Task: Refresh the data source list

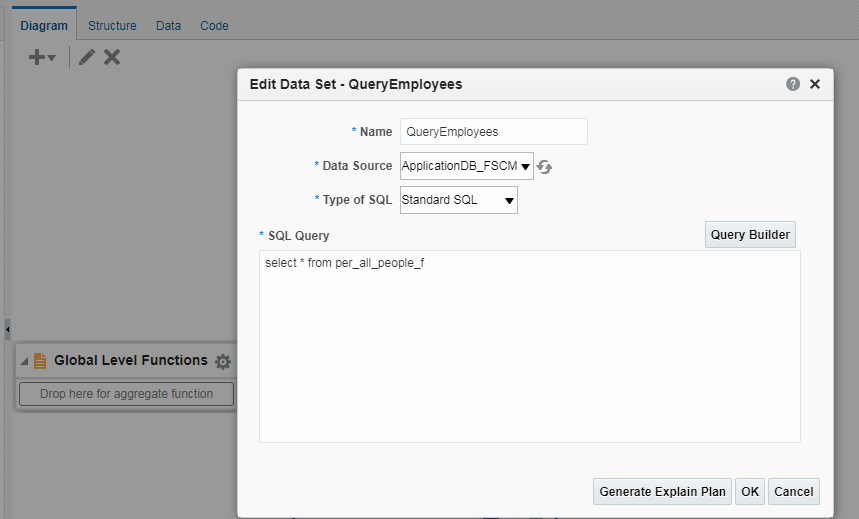Action: pyautogui.click(x=545, y=167)
